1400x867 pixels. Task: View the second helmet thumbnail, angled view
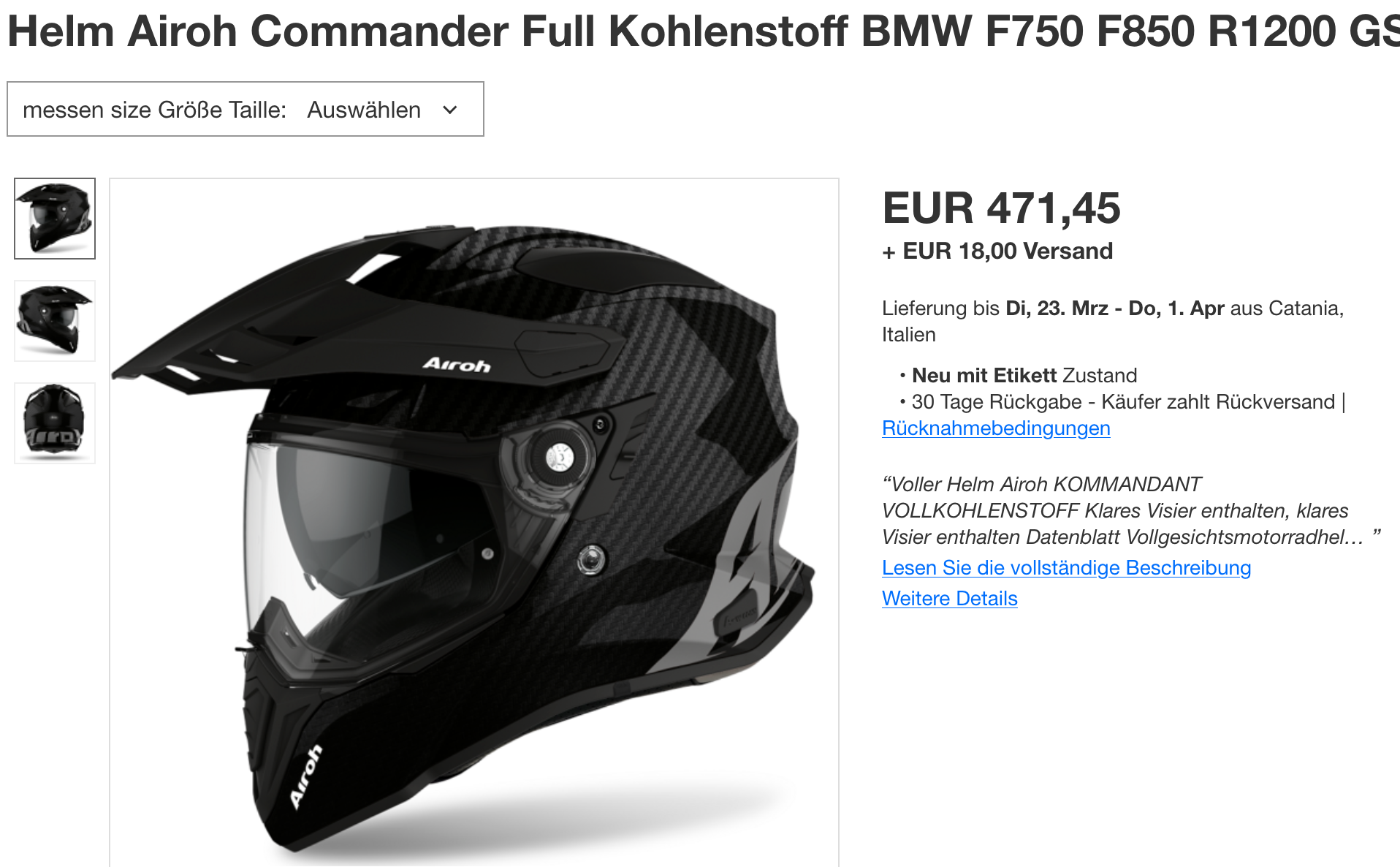pyautogui.click(x=55, y=321)
